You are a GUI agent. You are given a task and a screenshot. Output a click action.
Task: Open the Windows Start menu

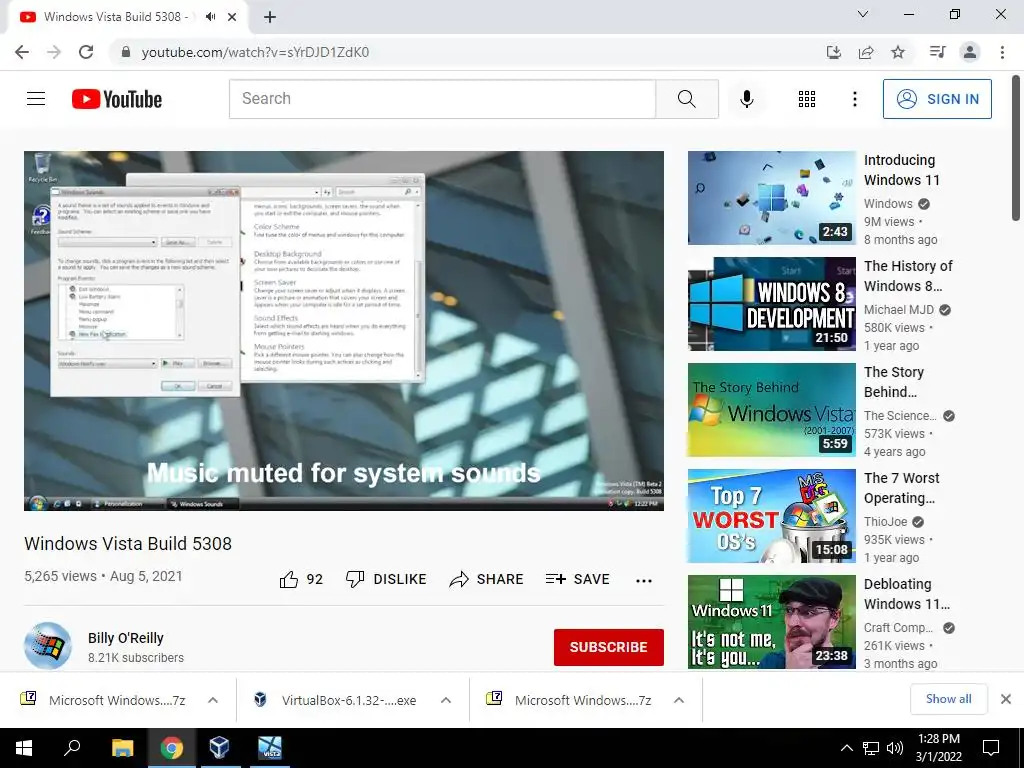(x=24, y=748)
